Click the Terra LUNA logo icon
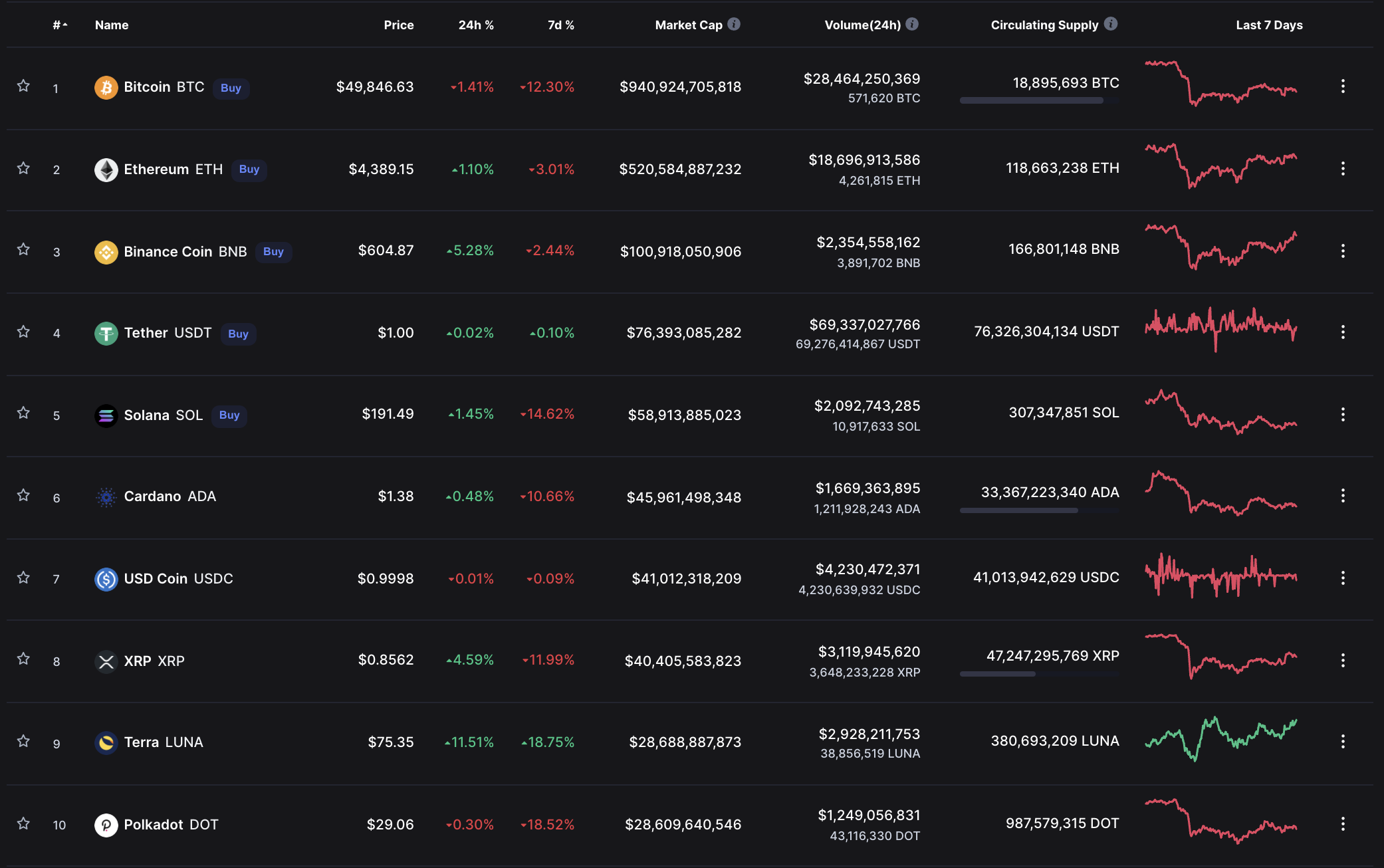 click(106, 743)
